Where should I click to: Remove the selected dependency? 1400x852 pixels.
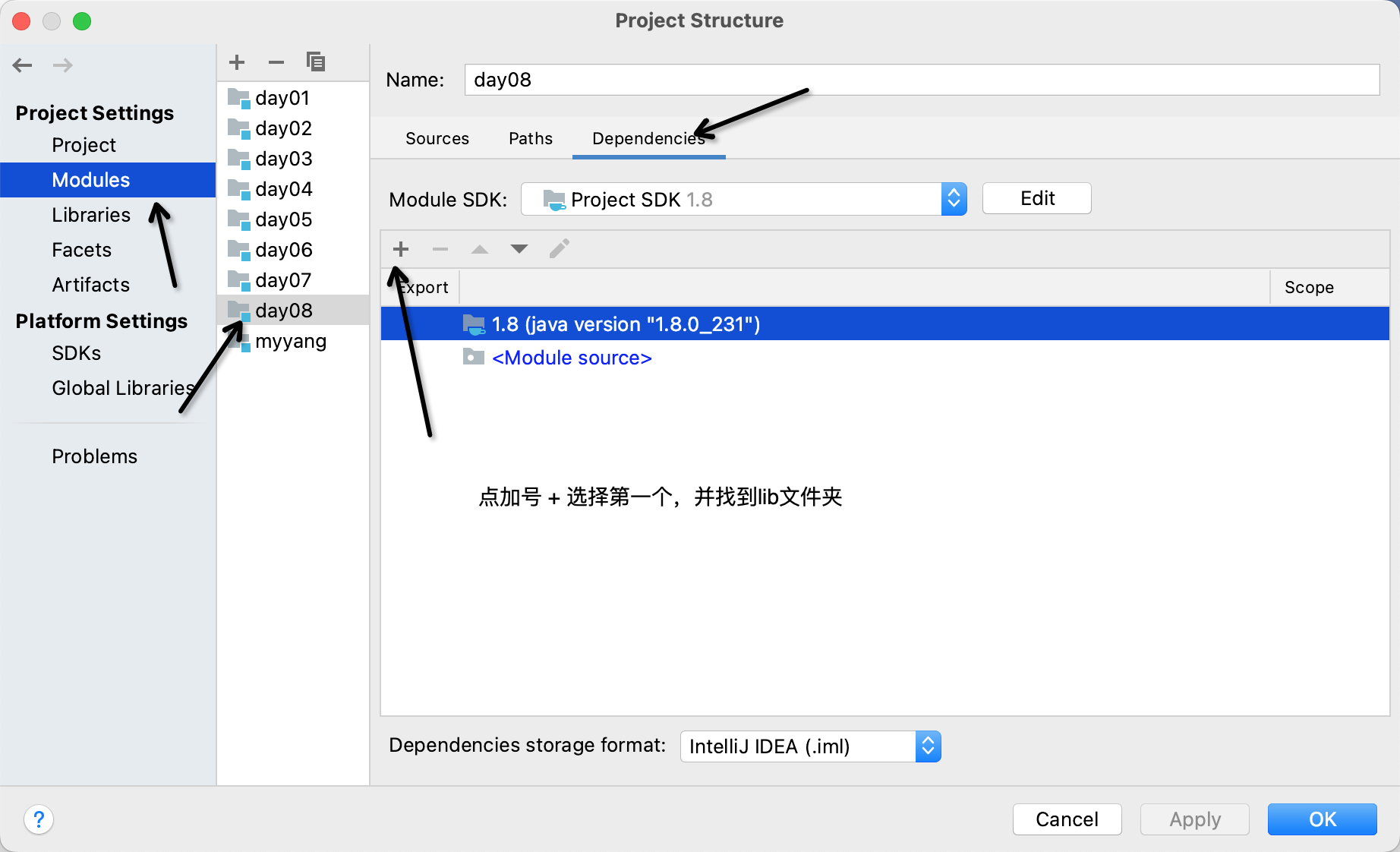coord(440,249)
